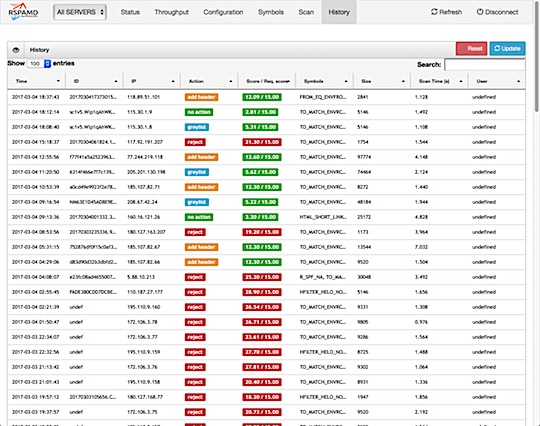The width and height of the screenshot is (540, 426).
Task: Toggle the History panel eye icon
Action: click(16, 50)
